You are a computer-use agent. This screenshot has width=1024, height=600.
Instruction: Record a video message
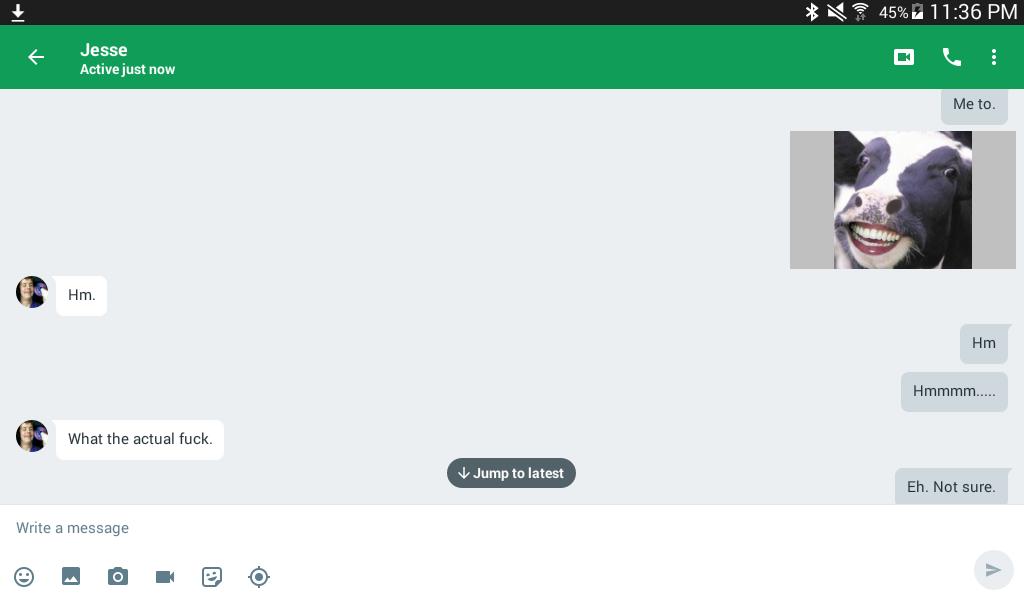[x=165, y=576]
